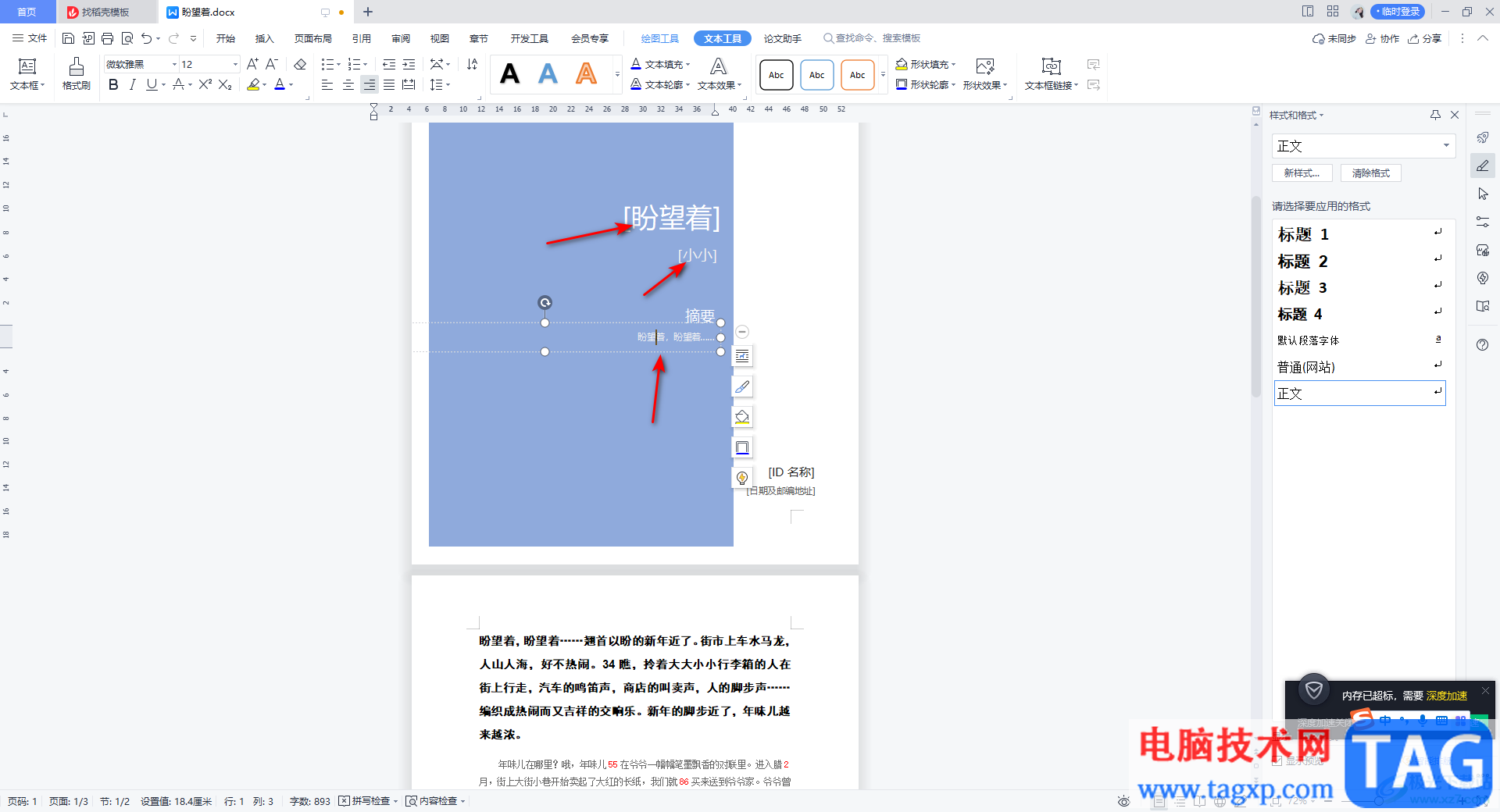Insert a text box via 文本框 icon
1500x812 pixels.
[27, 74]
